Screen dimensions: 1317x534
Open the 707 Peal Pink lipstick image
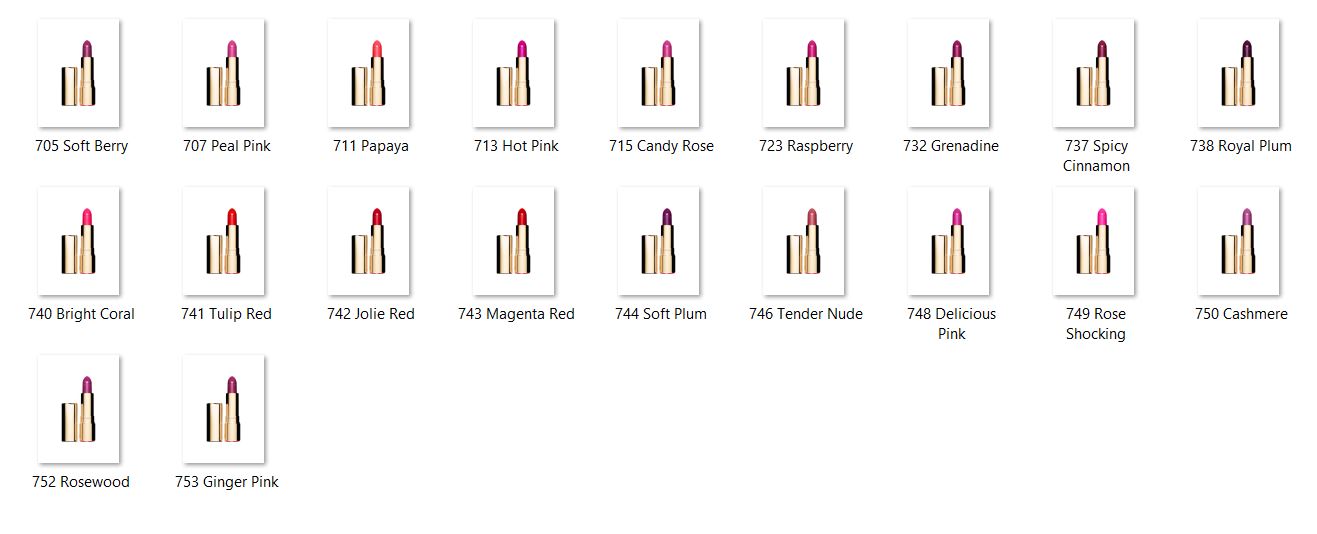224,73
